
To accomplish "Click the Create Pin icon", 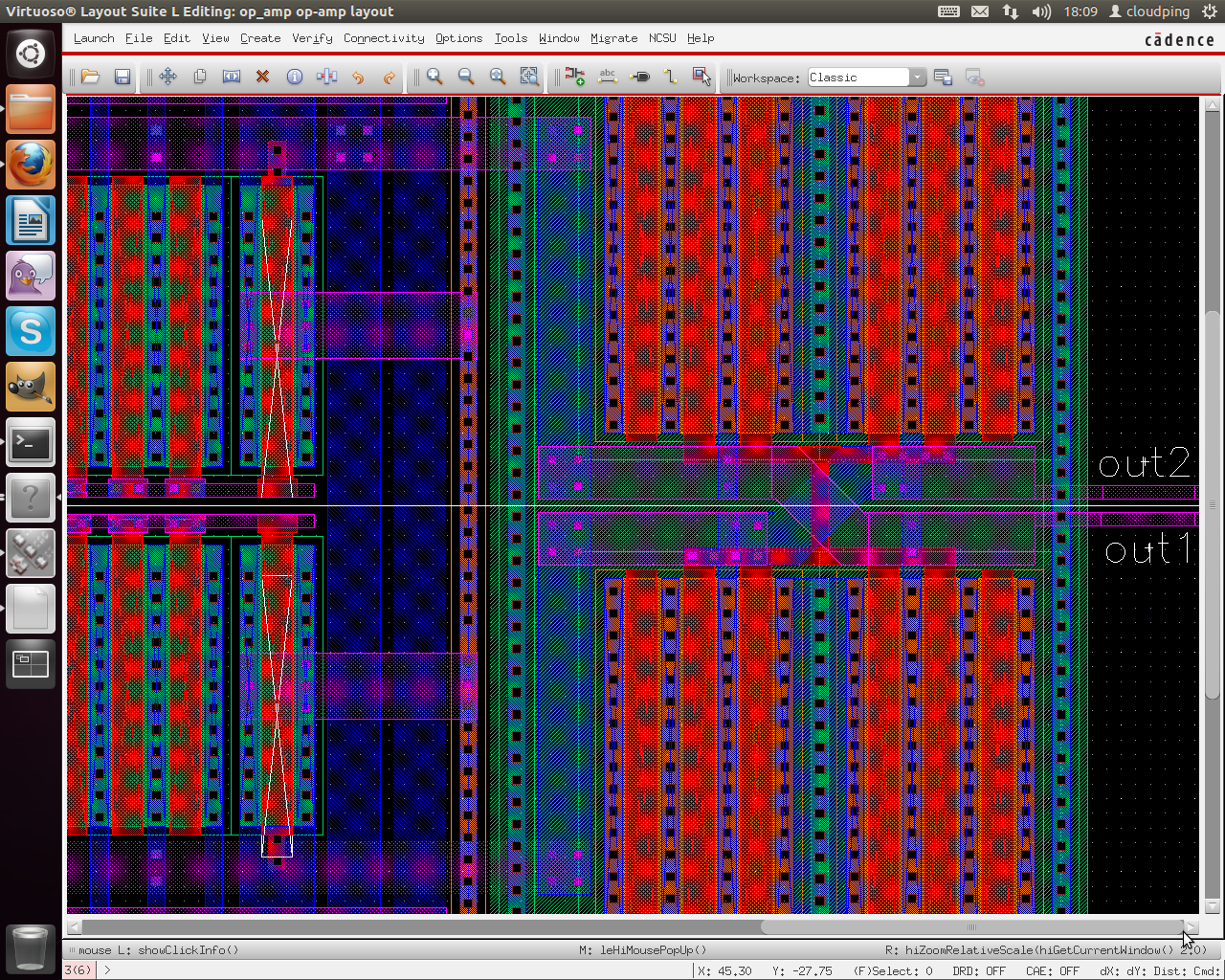I will tap(639, 77).
